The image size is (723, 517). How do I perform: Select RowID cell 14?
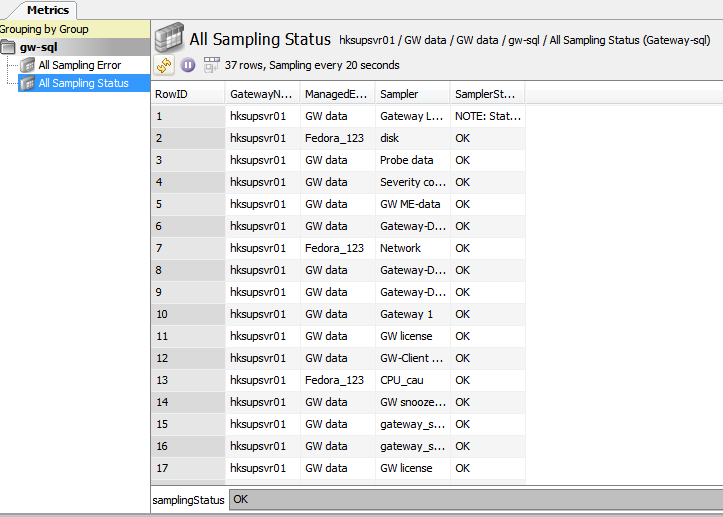click(x=188, y=402)
